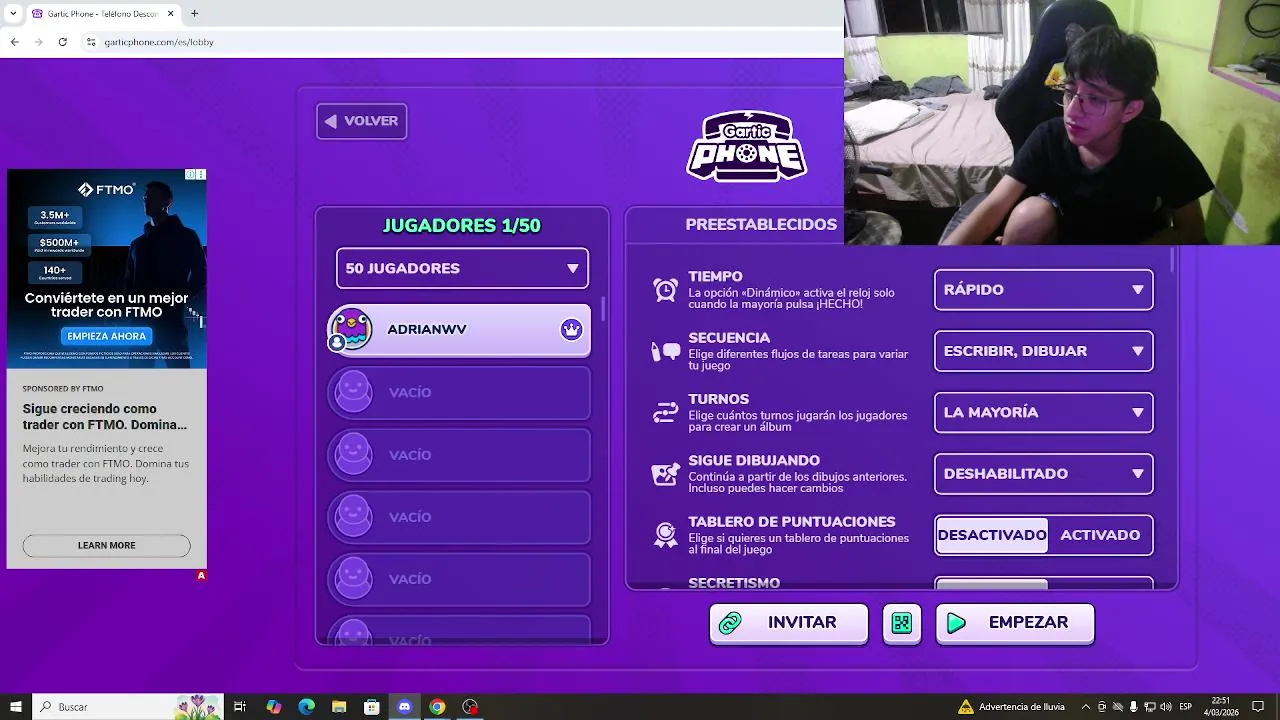Open the QR code invite button

(902, 623)
